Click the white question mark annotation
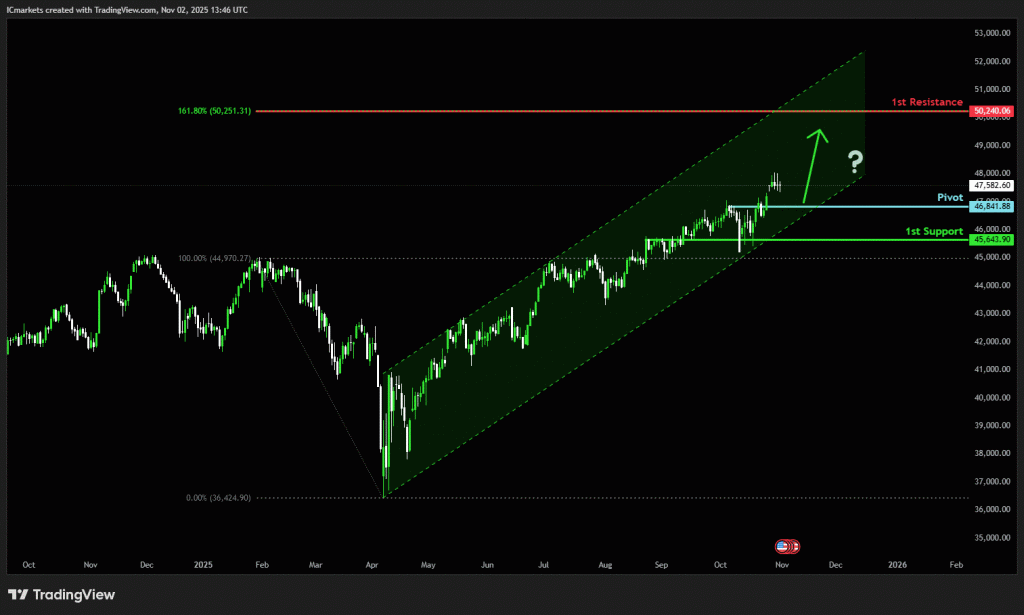 pos(854,162)
